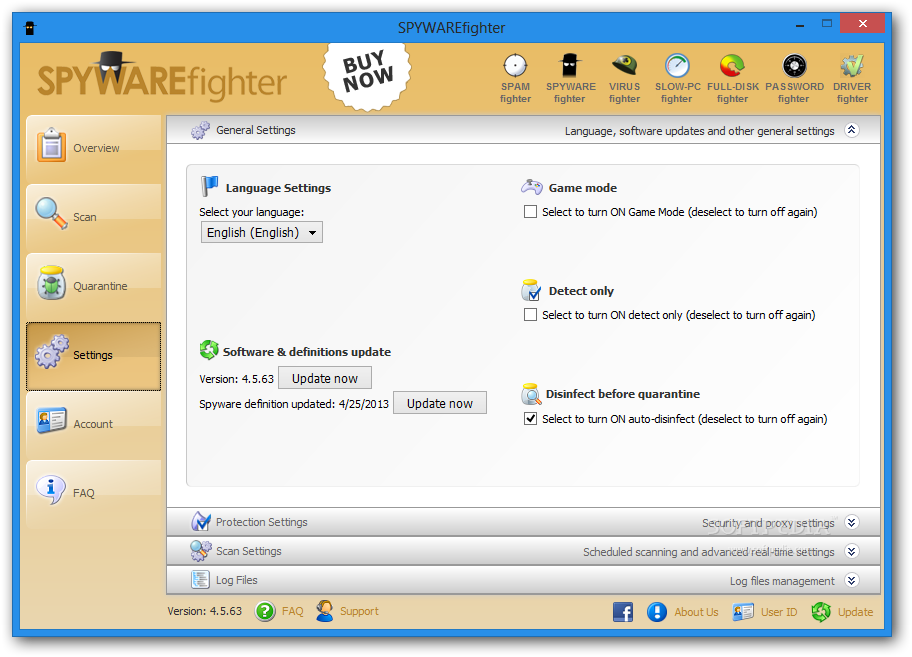Enable Game Mode checkbox

pos(530,212)
